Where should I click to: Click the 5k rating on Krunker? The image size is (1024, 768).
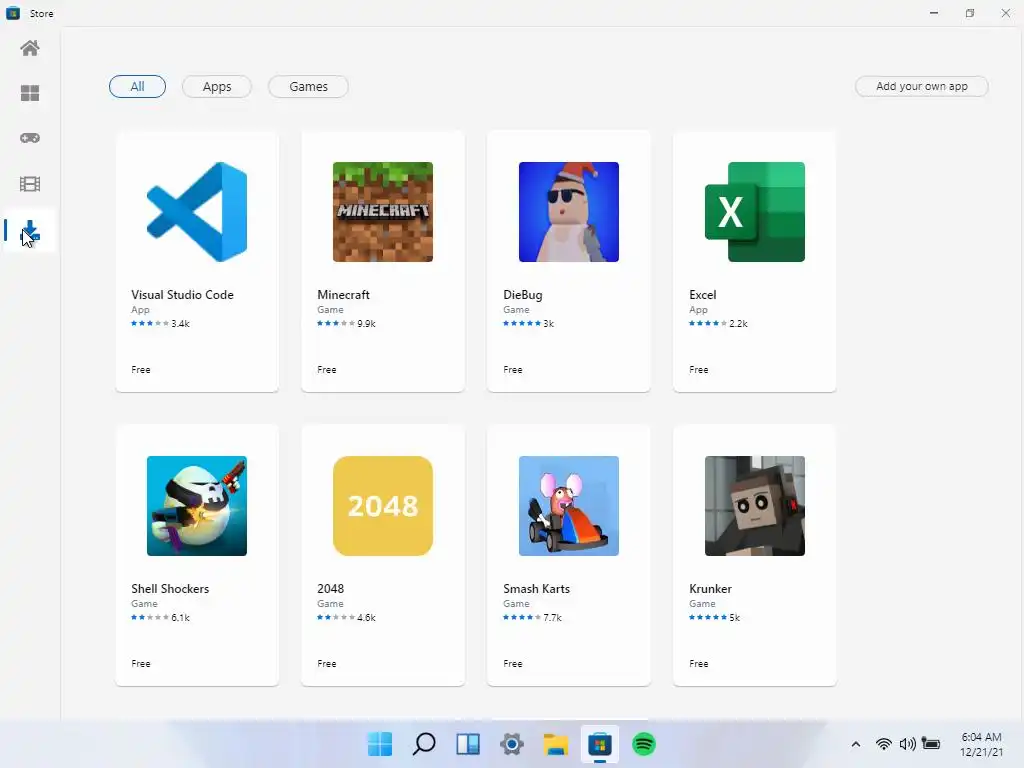coord(735,617)
